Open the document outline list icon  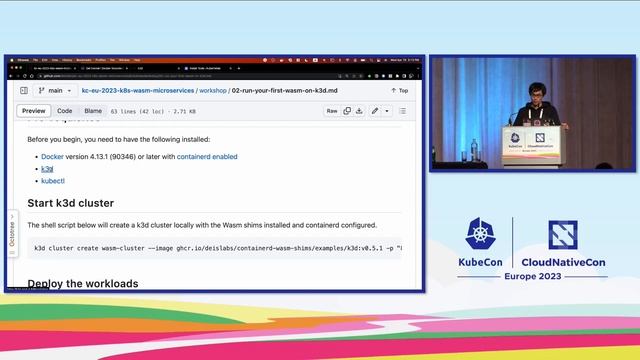point(403,111)
